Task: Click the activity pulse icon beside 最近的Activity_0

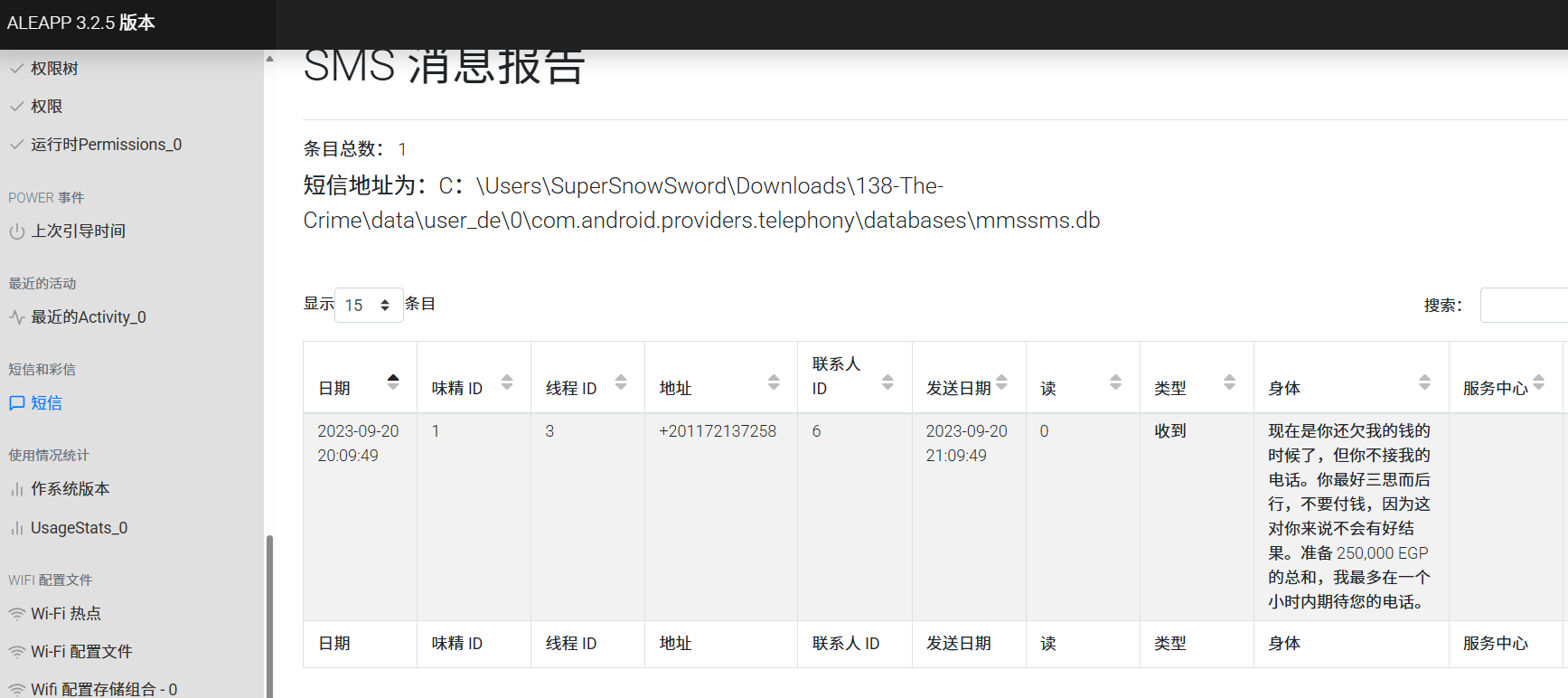Action: pyautogui.click(x=16, y=317)
